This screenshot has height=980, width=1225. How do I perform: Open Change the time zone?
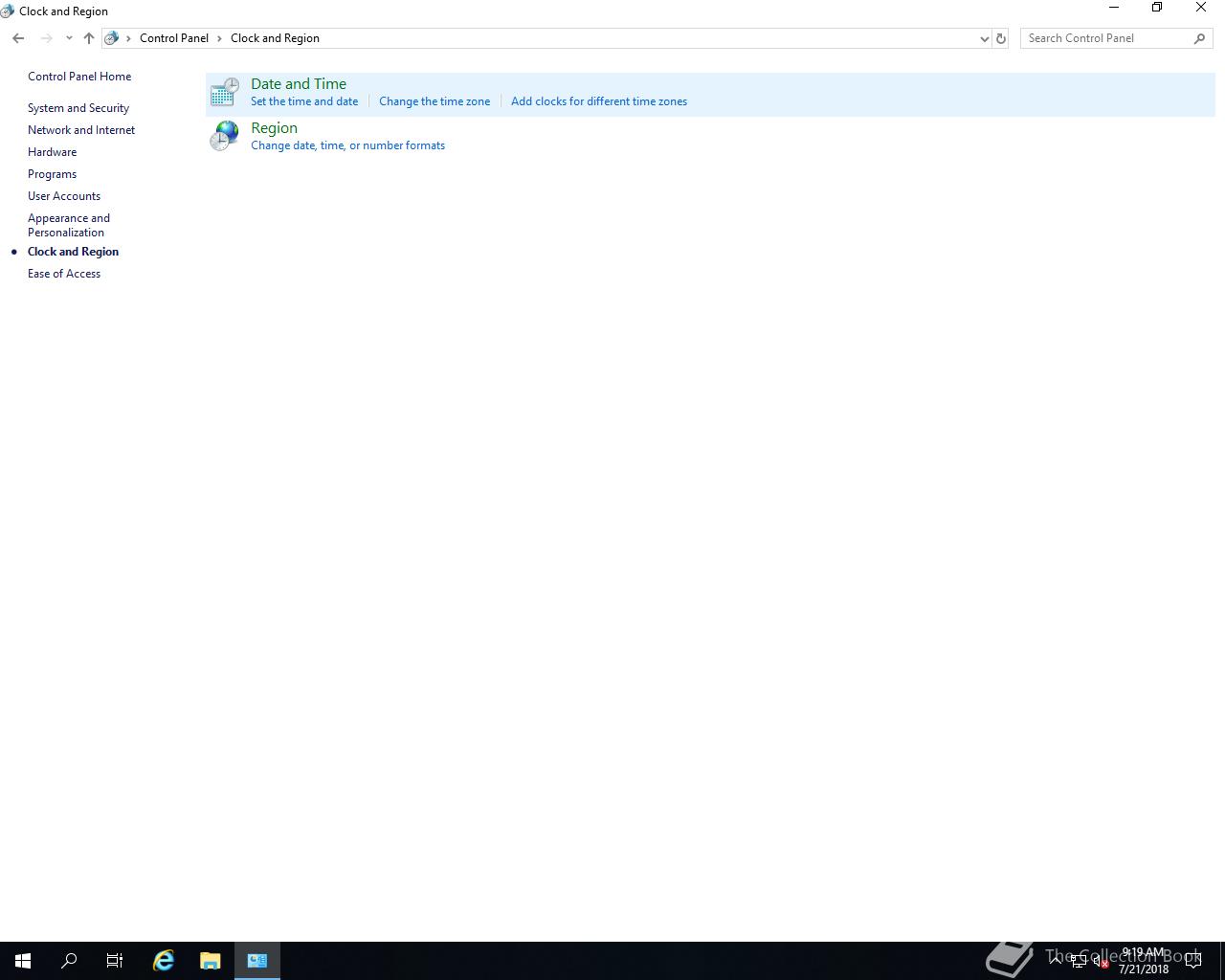tap(434, 101)
